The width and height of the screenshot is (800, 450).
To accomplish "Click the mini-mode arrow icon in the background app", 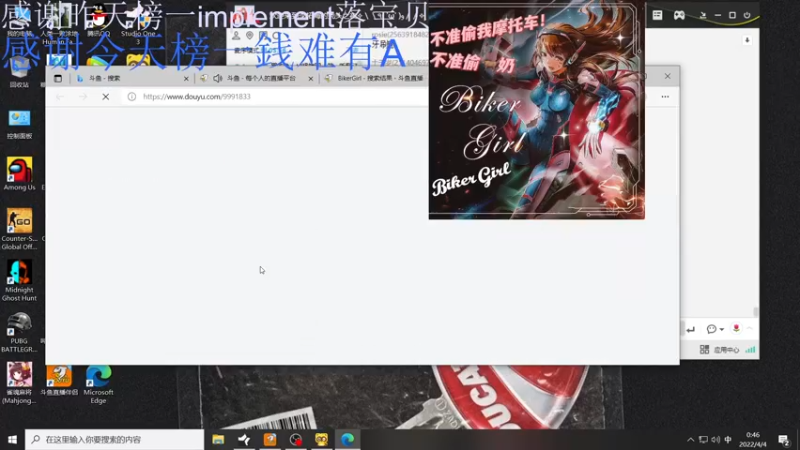I will (703, 15).
